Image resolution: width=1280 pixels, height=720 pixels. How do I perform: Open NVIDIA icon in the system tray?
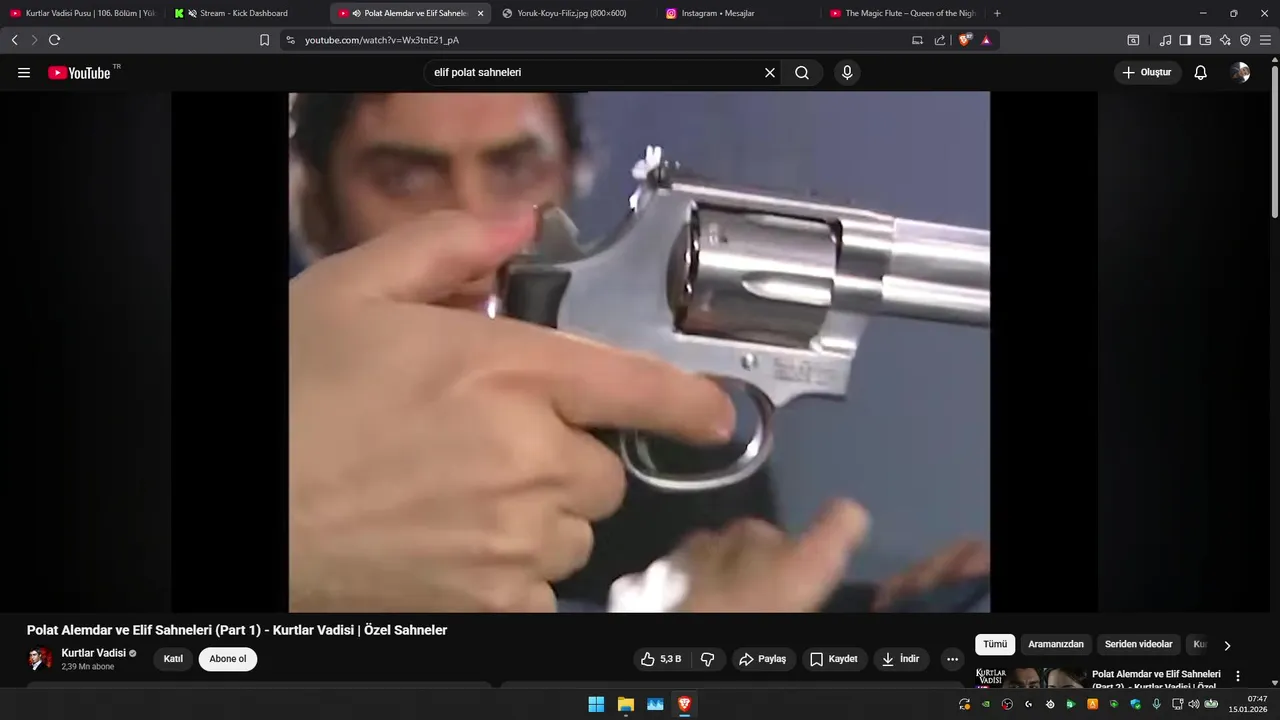click(986, 704)
